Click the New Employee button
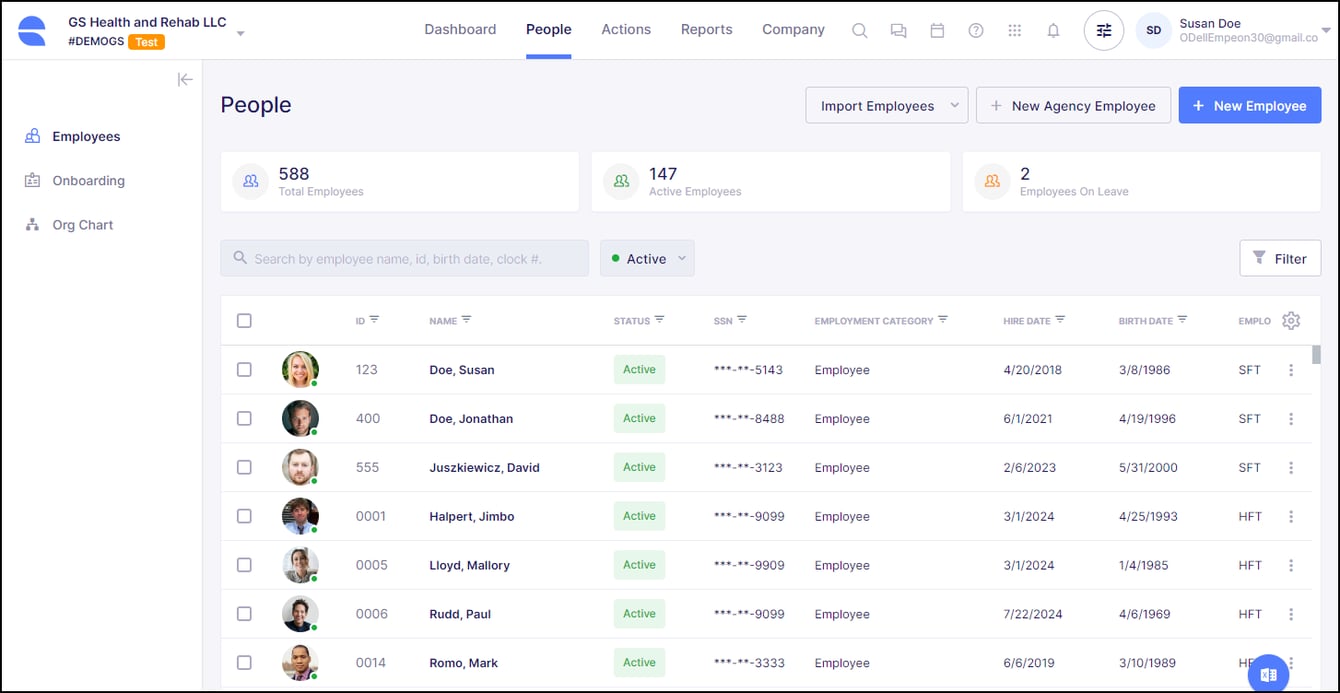This screenshot has width=1340, height=693. (x=1249, y=106)
